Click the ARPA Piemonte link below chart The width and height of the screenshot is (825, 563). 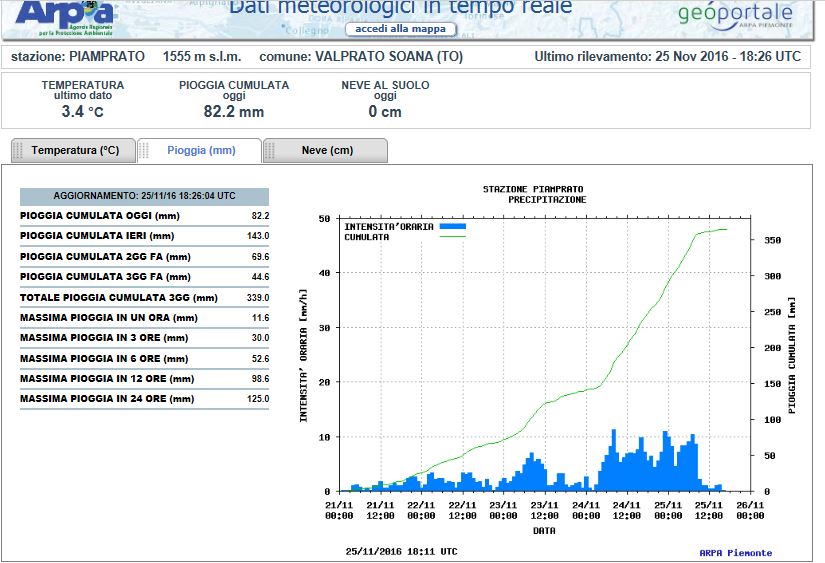click(736, 552)
